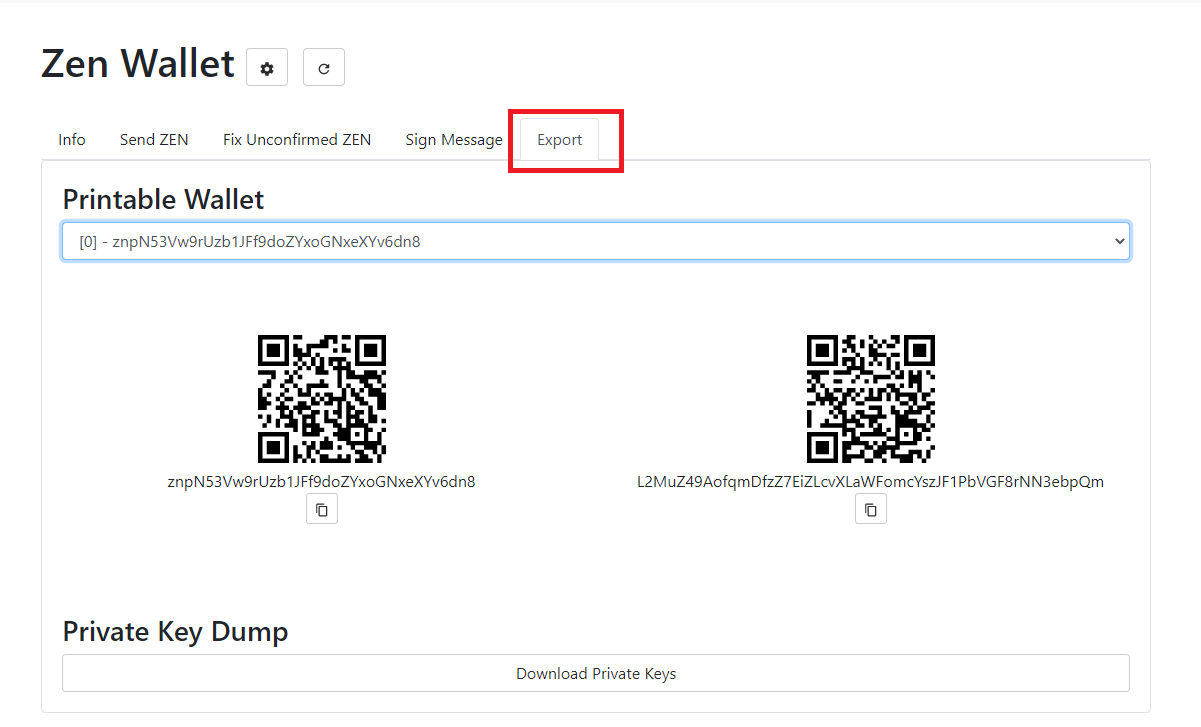Click the public address QR code
Screen dimensions: 1201x727
[322, 399]
